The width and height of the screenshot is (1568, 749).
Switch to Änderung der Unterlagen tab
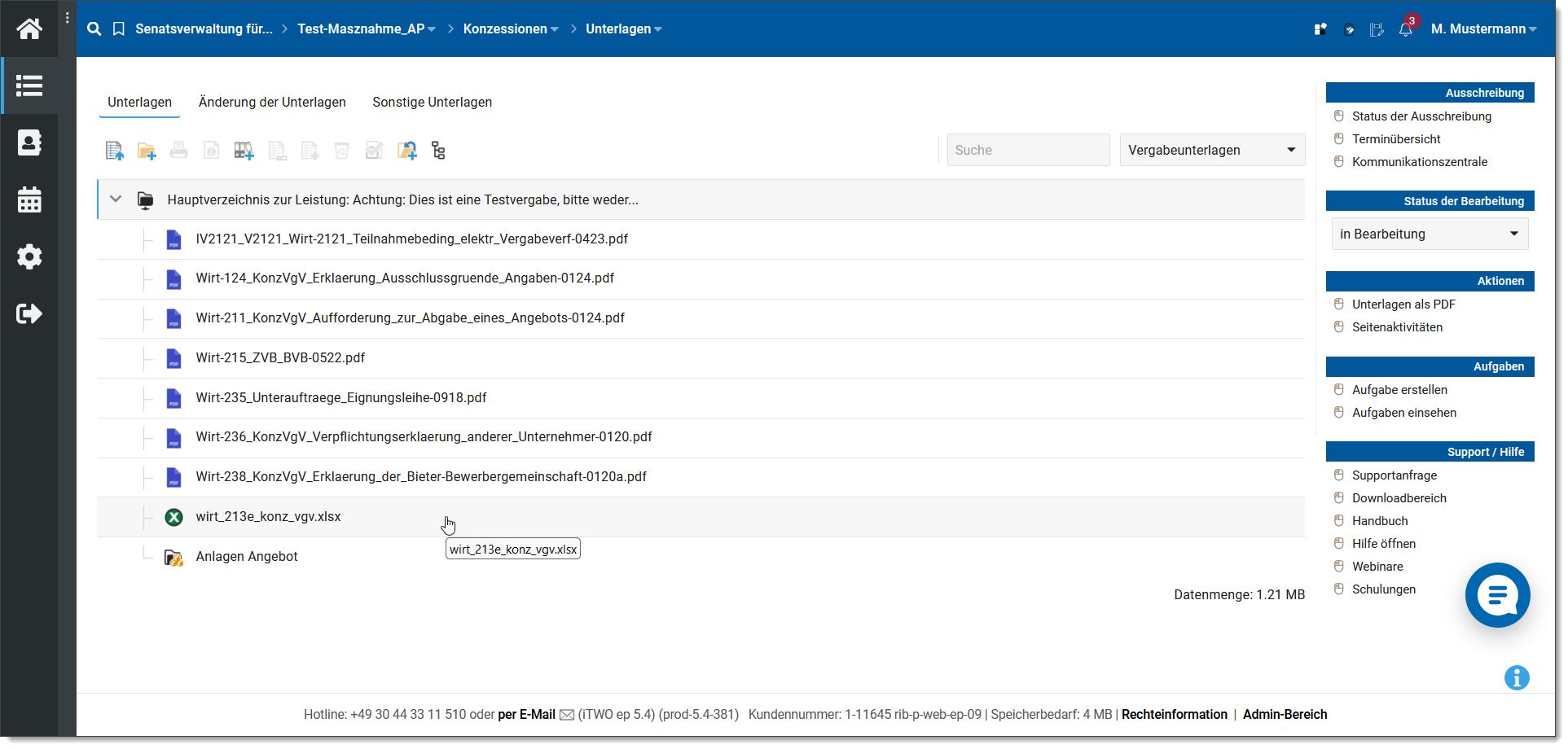pos(272,102)
